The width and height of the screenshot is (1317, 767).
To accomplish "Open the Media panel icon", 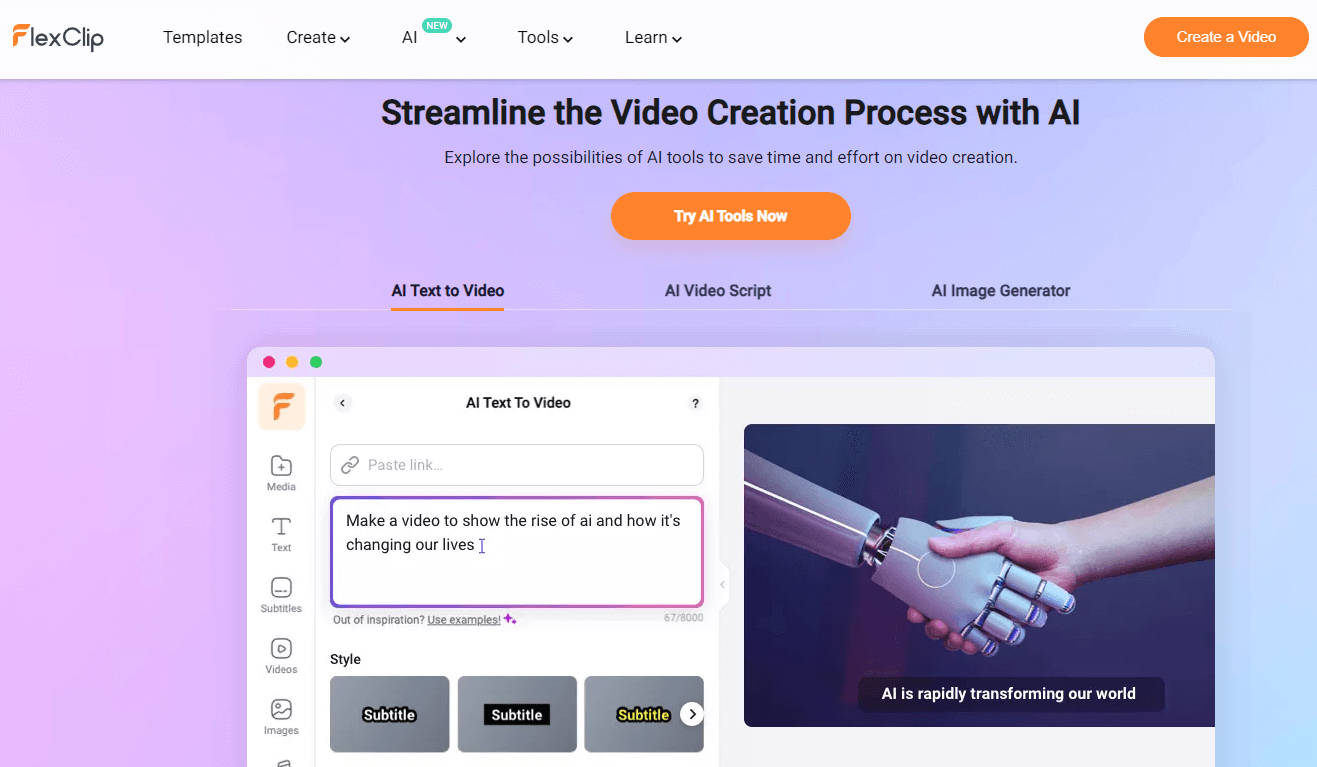I will coord(281,472).
